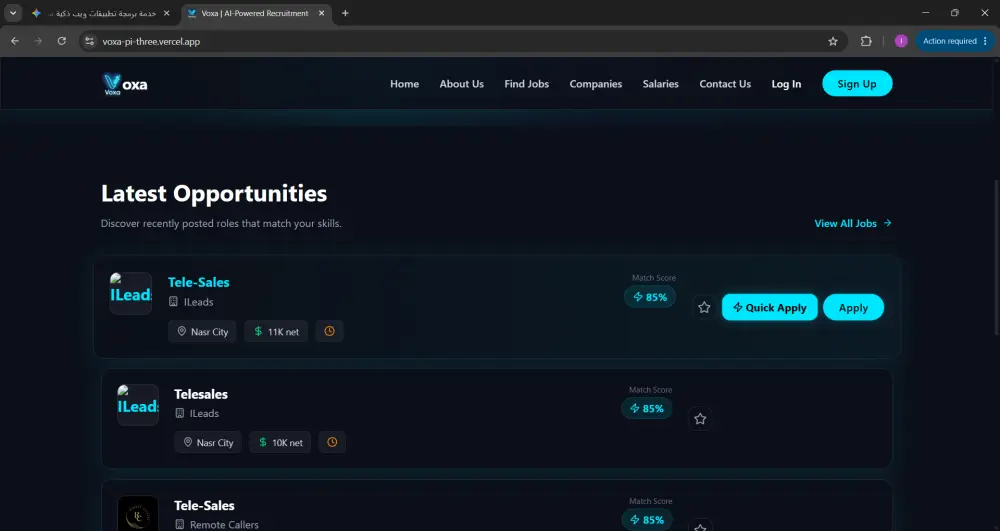Click clock icon on Tele-Sales 11K card

(329, 331)
